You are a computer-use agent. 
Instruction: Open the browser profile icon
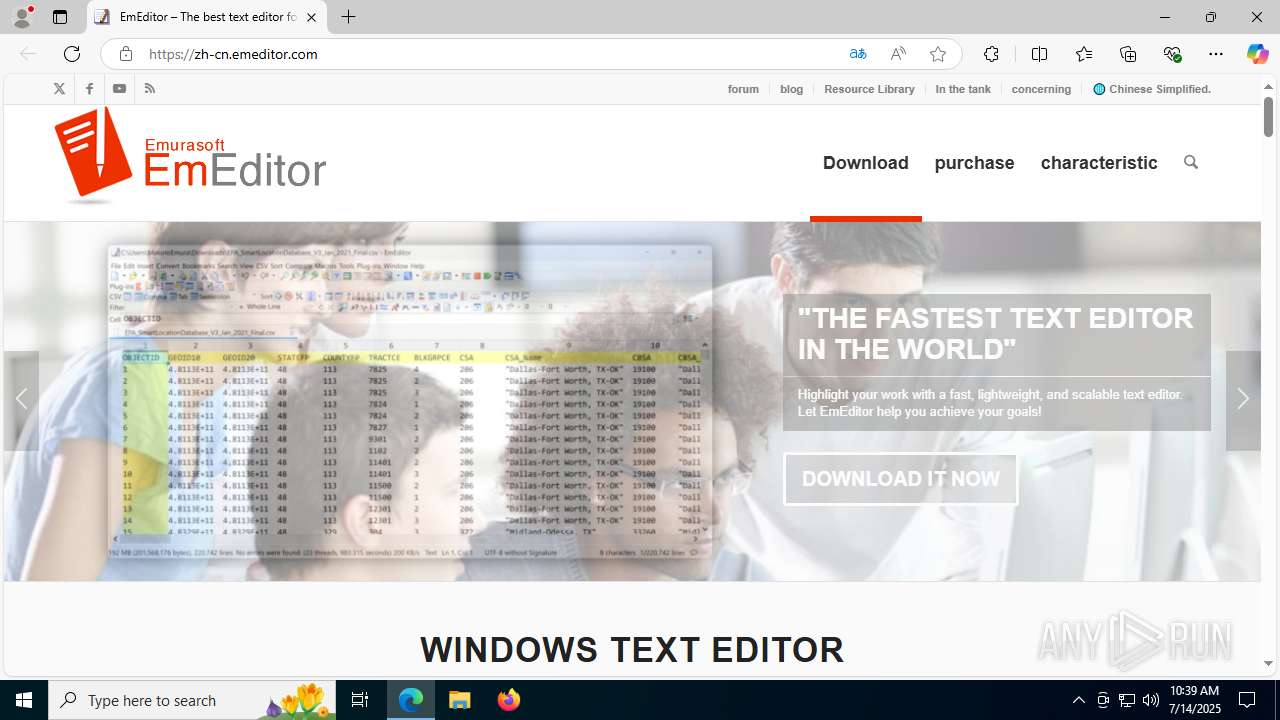tap(22, 17)
